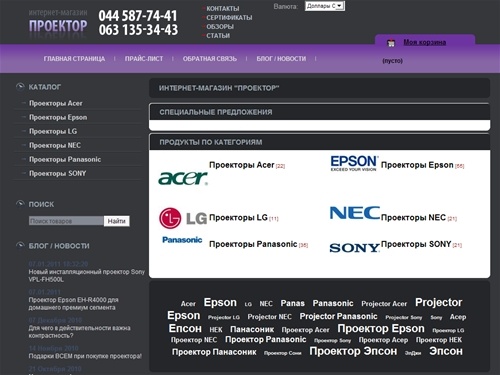Click the Каталог section arrow icon
Screen dimensions: 500x375
coord(20,87)
